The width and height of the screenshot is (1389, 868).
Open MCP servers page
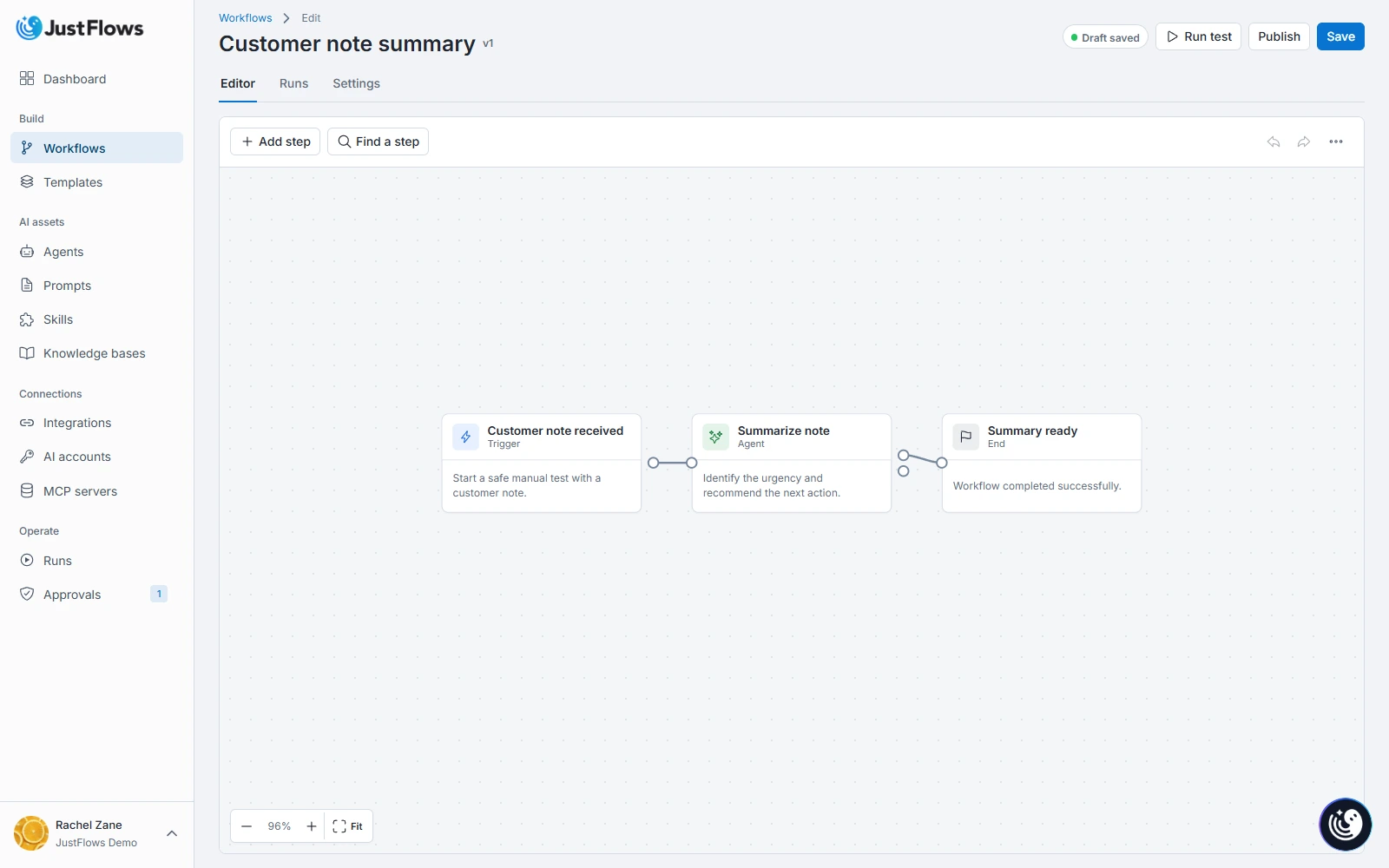pos(96,491)
